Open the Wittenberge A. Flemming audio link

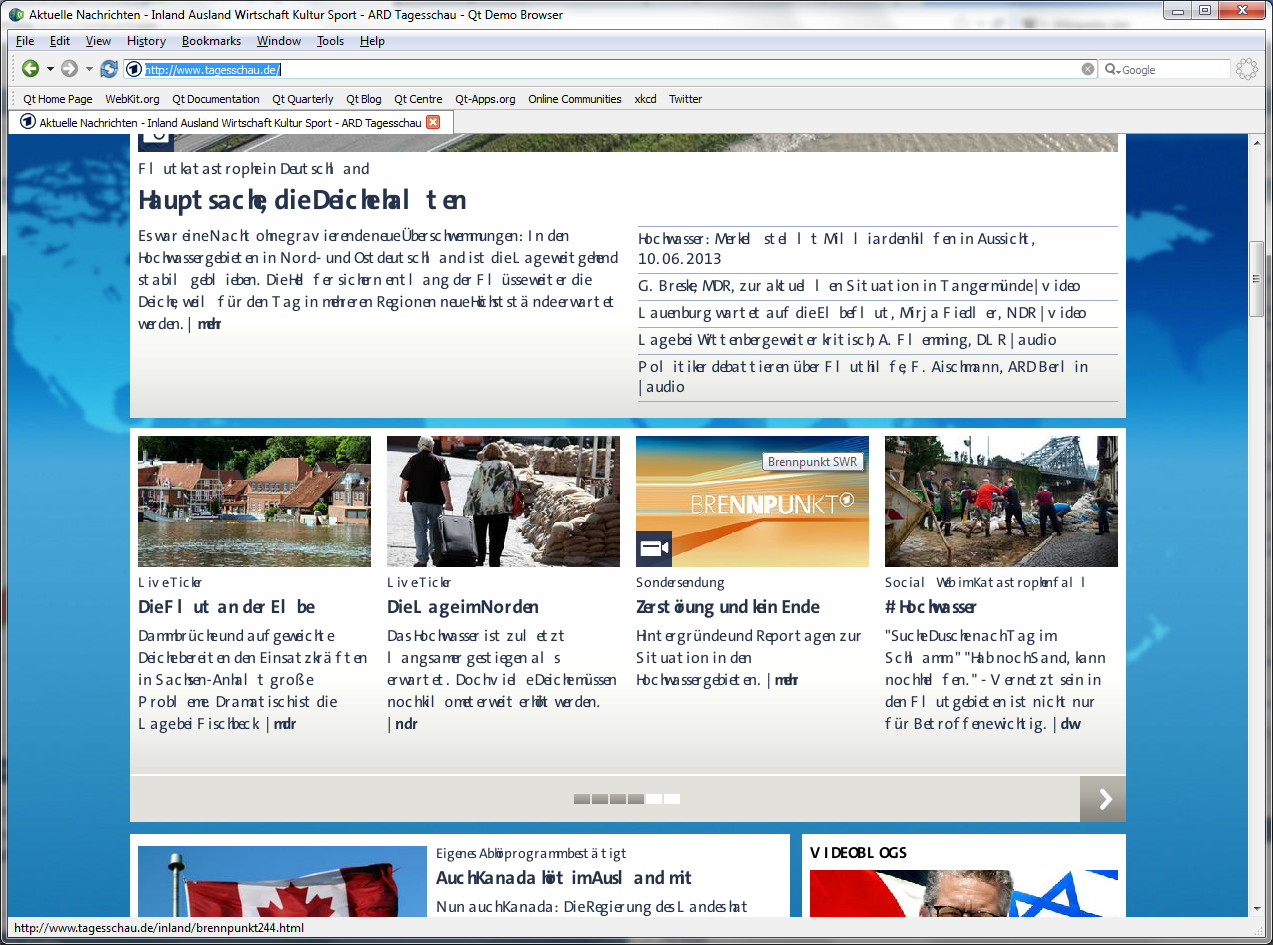pos(847,340)
